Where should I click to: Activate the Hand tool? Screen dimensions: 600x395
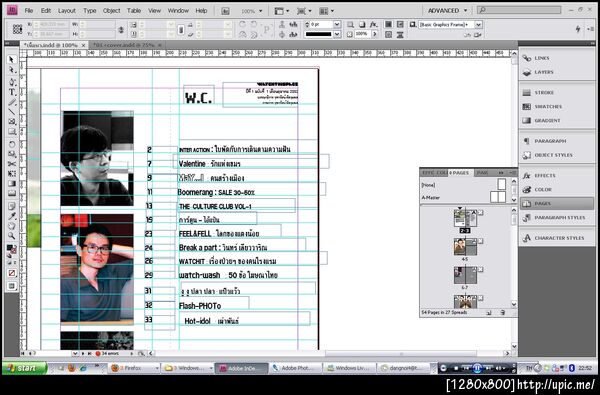point(11,226)
